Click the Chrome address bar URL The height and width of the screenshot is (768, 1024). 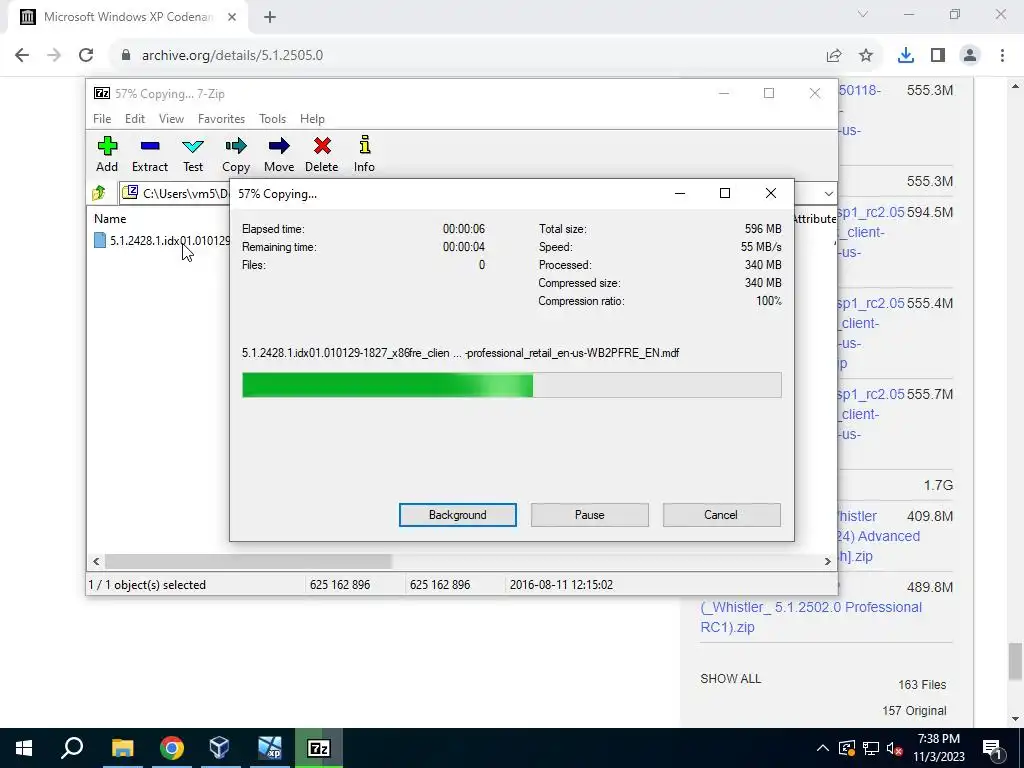pos(232,56)
